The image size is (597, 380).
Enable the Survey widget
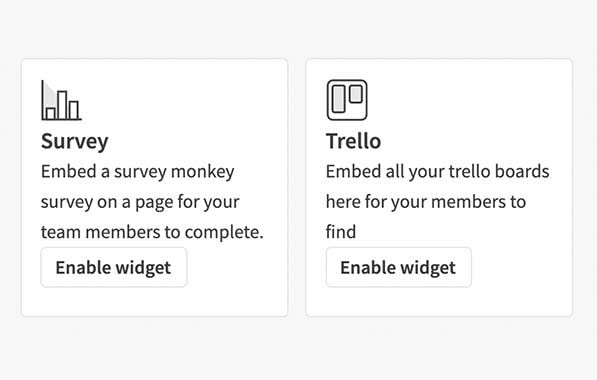[x=114, y=267]
